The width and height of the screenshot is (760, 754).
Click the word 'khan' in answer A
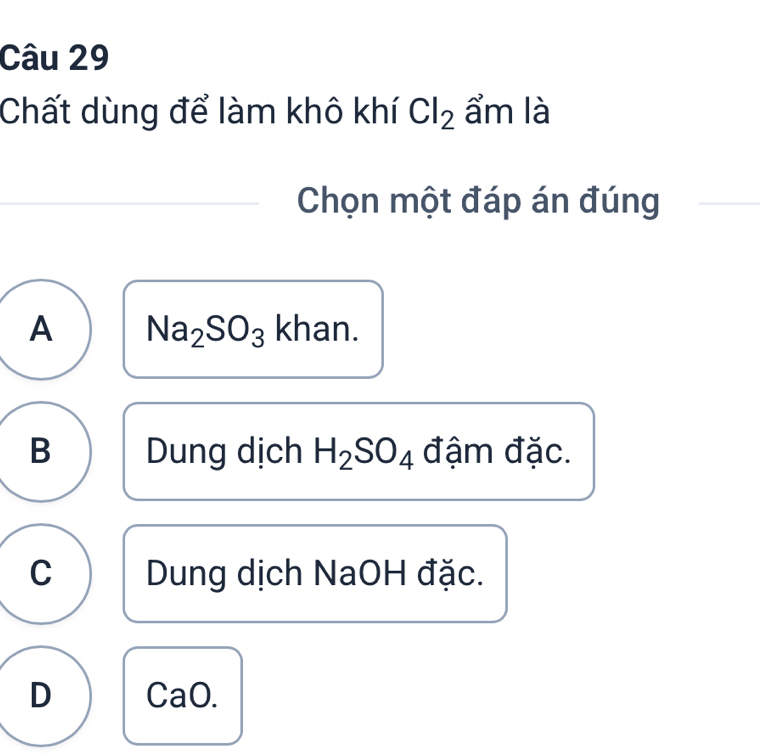[316, 328]
